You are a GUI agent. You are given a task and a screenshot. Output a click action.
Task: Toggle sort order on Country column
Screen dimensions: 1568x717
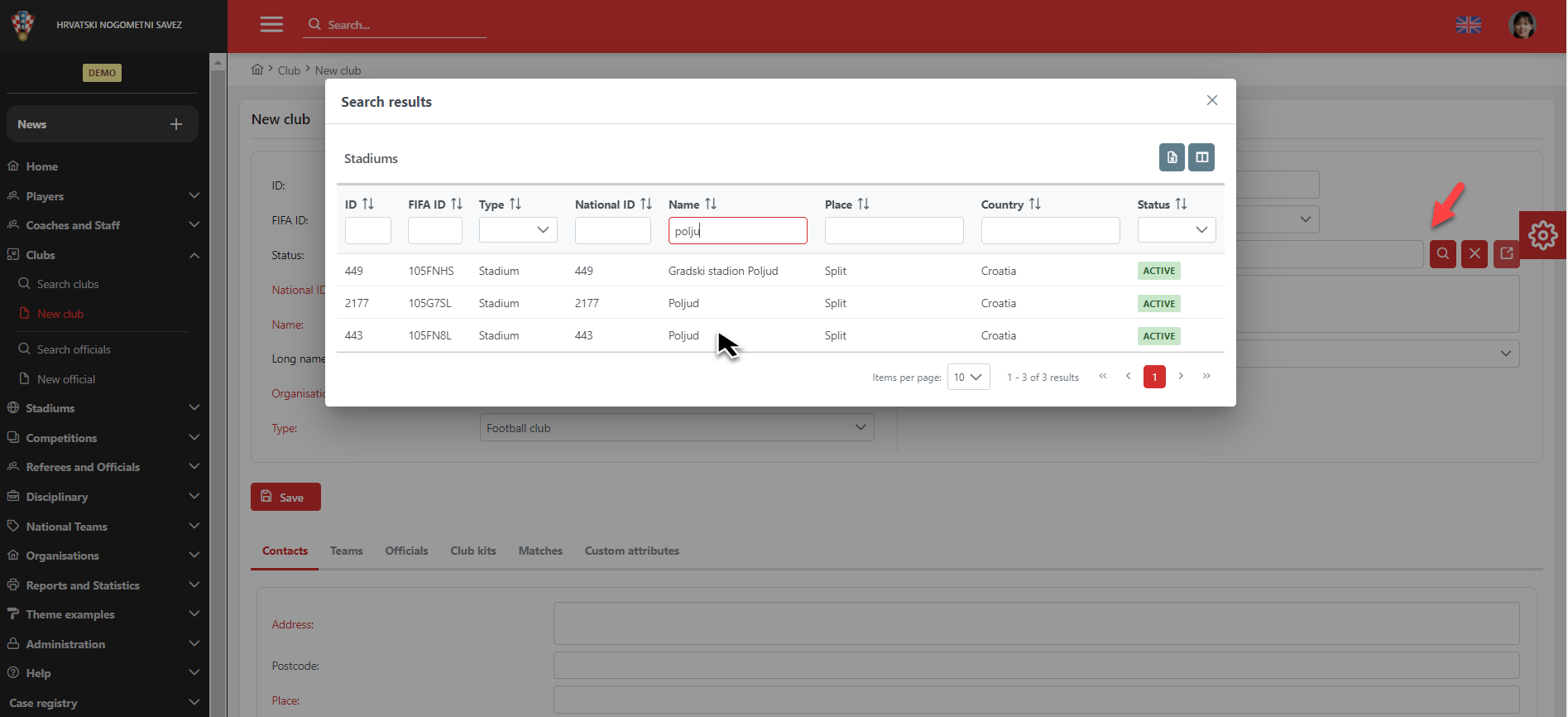[x=1034, y=204]
